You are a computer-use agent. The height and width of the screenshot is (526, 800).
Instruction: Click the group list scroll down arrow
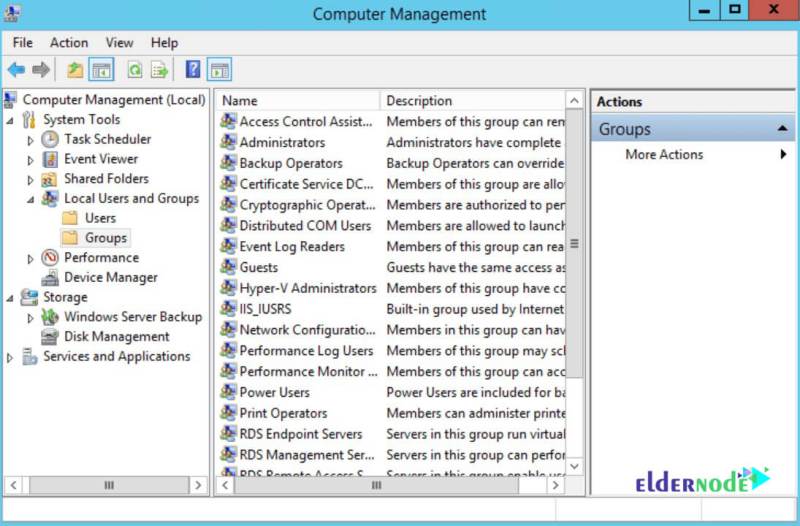pyautogui.click(x=574, y=466)
